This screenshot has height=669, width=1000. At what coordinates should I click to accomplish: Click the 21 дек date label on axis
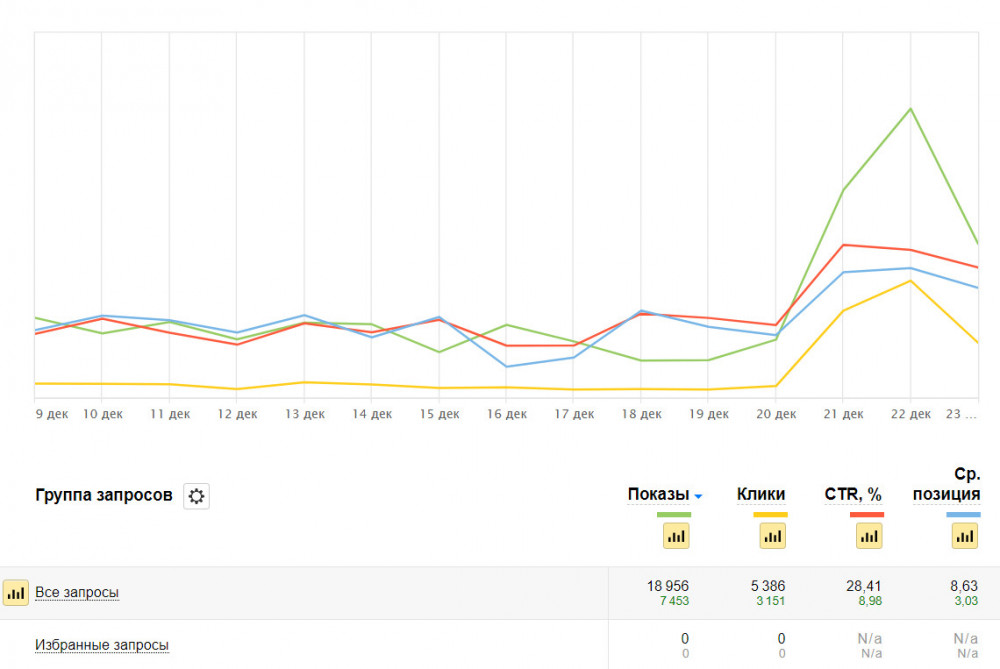(843, 414)
